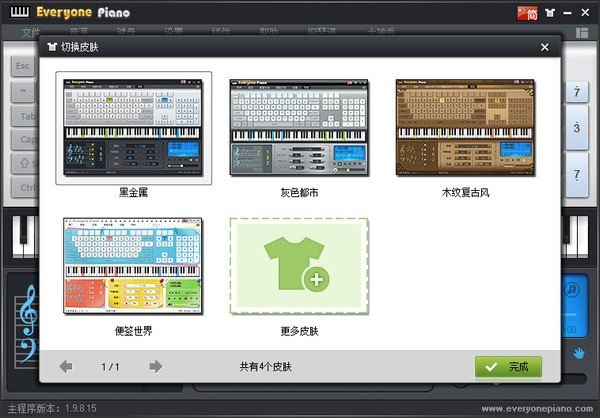This screenshot has height=418, width=600.
Task: Apply the 便签世界 colorful skin
Action: tap(134, 267)
